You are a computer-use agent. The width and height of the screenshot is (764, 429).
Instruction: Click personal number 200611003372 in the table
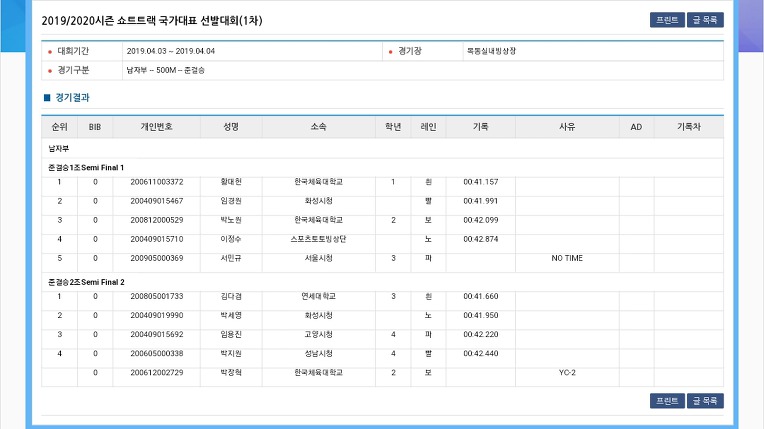coord(157,182)
